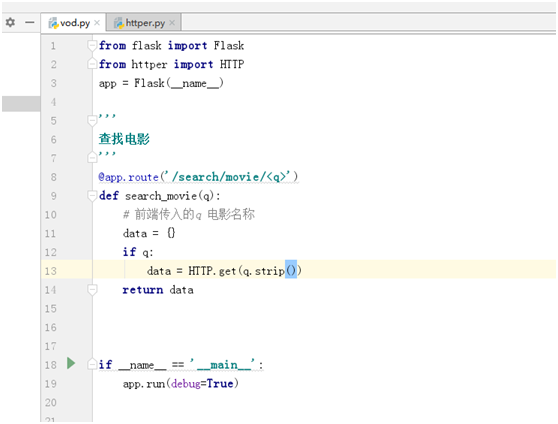Collapse the if __name__ block on line 18
This screenshot has height=424, width=558.
92,364
